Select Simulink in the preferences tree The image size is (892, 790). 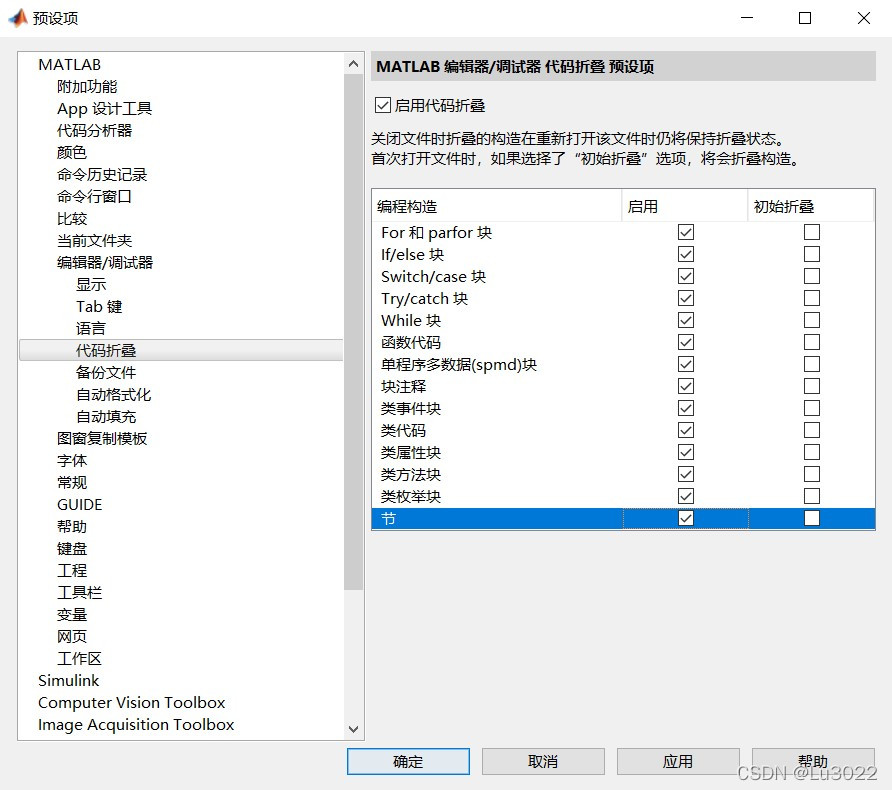point(68,680)
